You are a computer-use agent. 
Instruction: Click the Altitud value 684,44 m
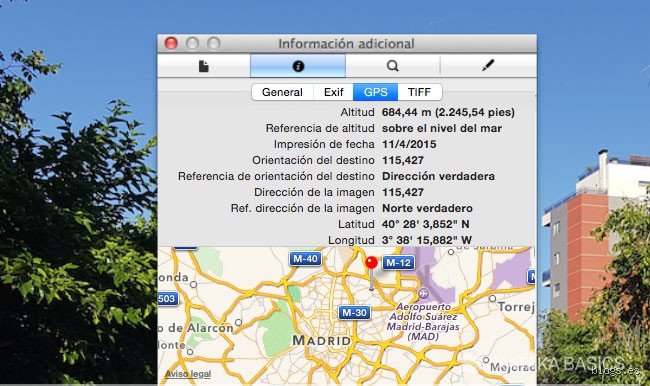(x=448, y=112)
